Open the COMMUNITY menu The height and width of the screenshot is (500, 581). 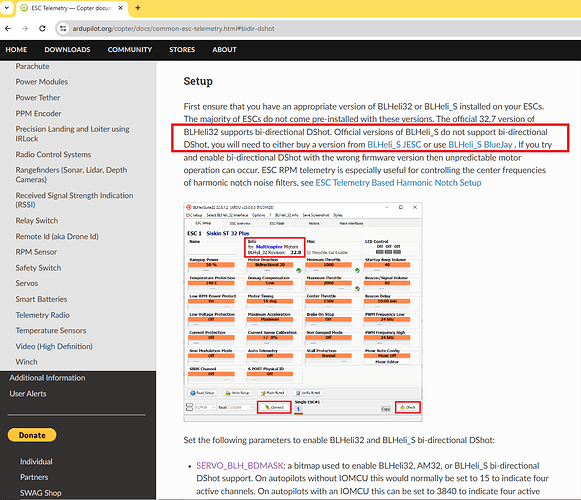pyautogui.click(x=130, y=50)
